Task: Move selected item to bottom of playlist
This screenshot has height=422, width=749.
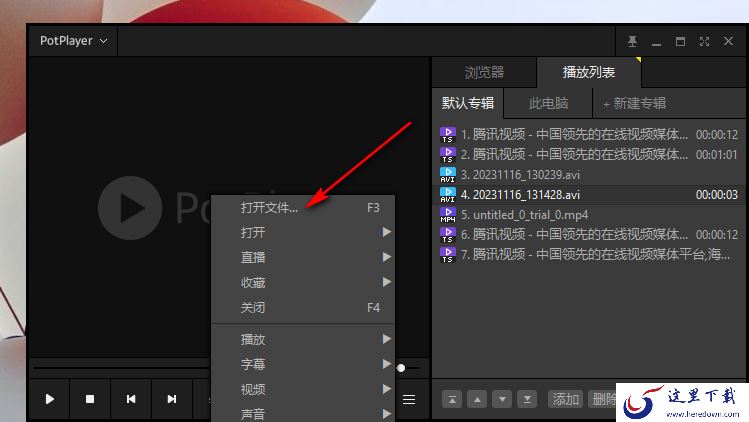Action: tap(527, 399)
